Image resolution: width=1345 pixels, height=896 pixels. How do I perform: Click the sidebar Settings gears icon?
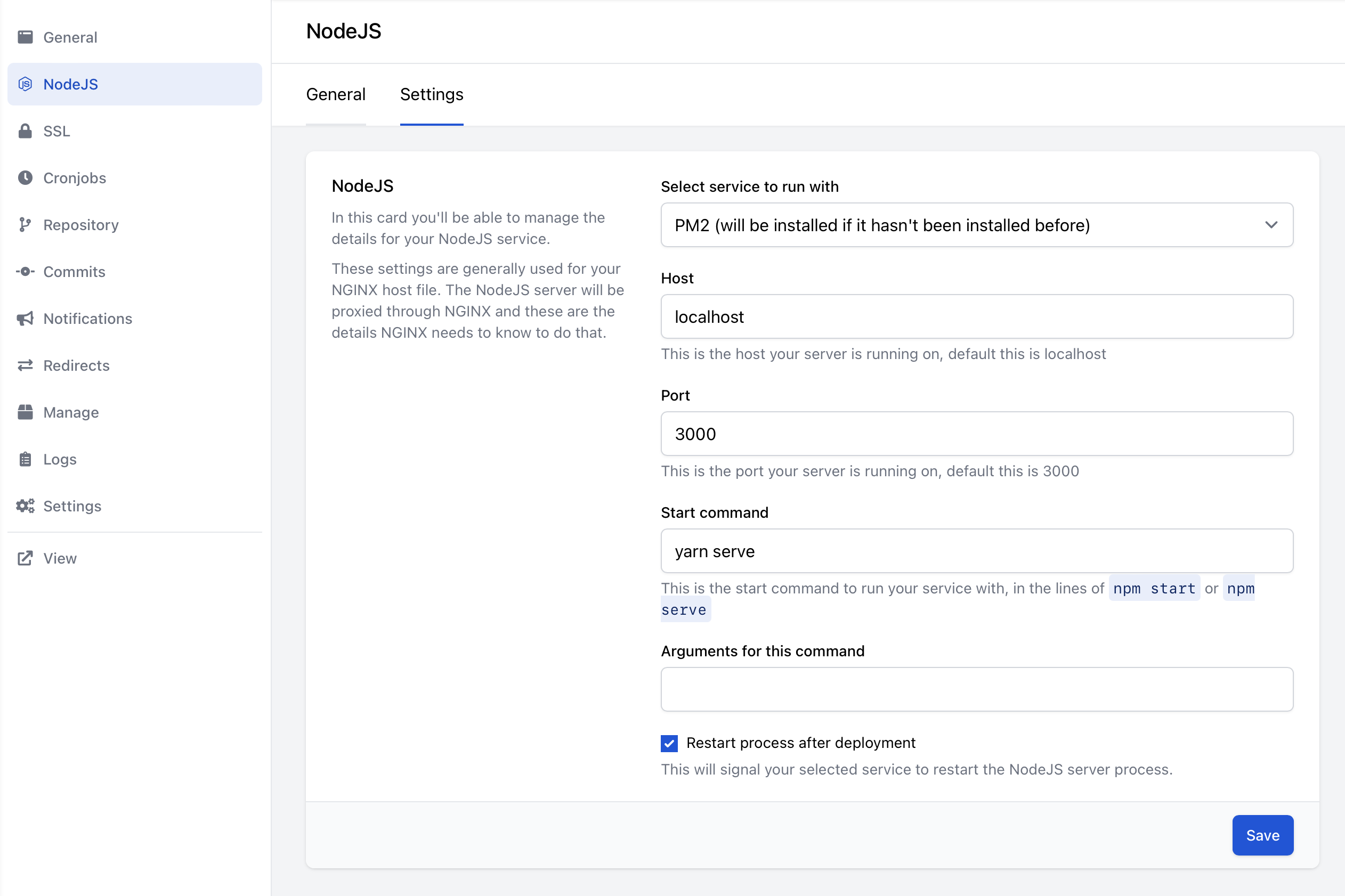tap(25, 506)
